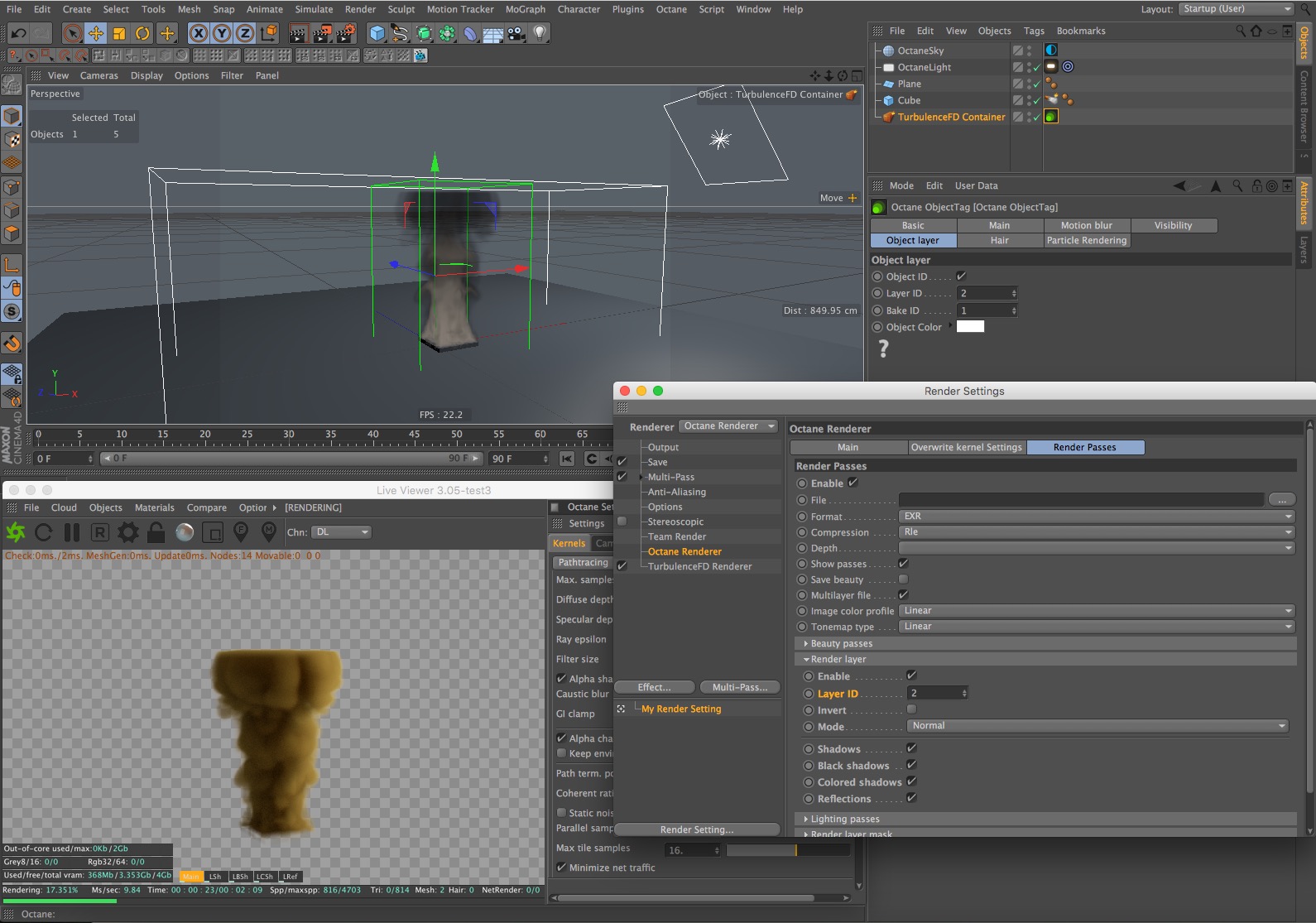
Task: Click the Render Setting... button
Action: point(697,829)
